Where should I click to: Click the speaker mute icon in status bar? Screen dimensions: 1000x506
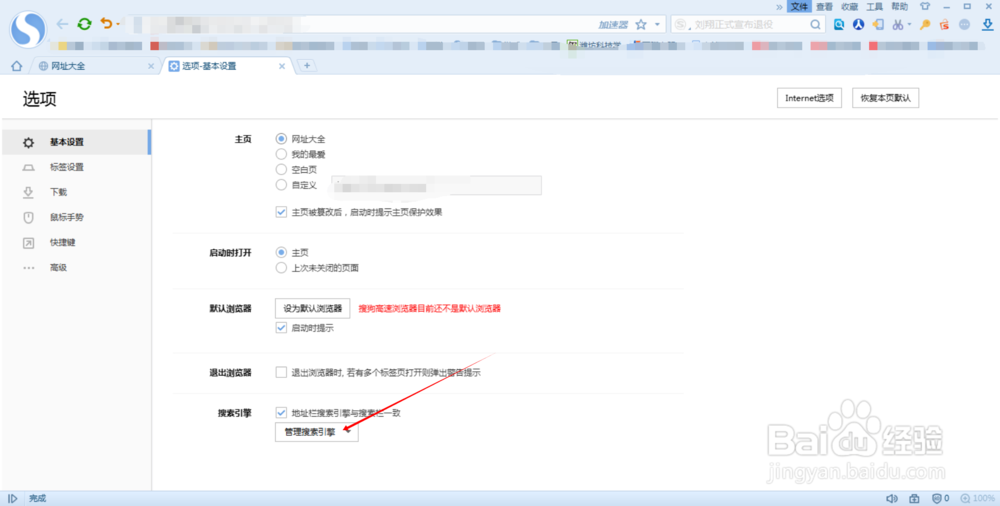[x=892, y=498]
